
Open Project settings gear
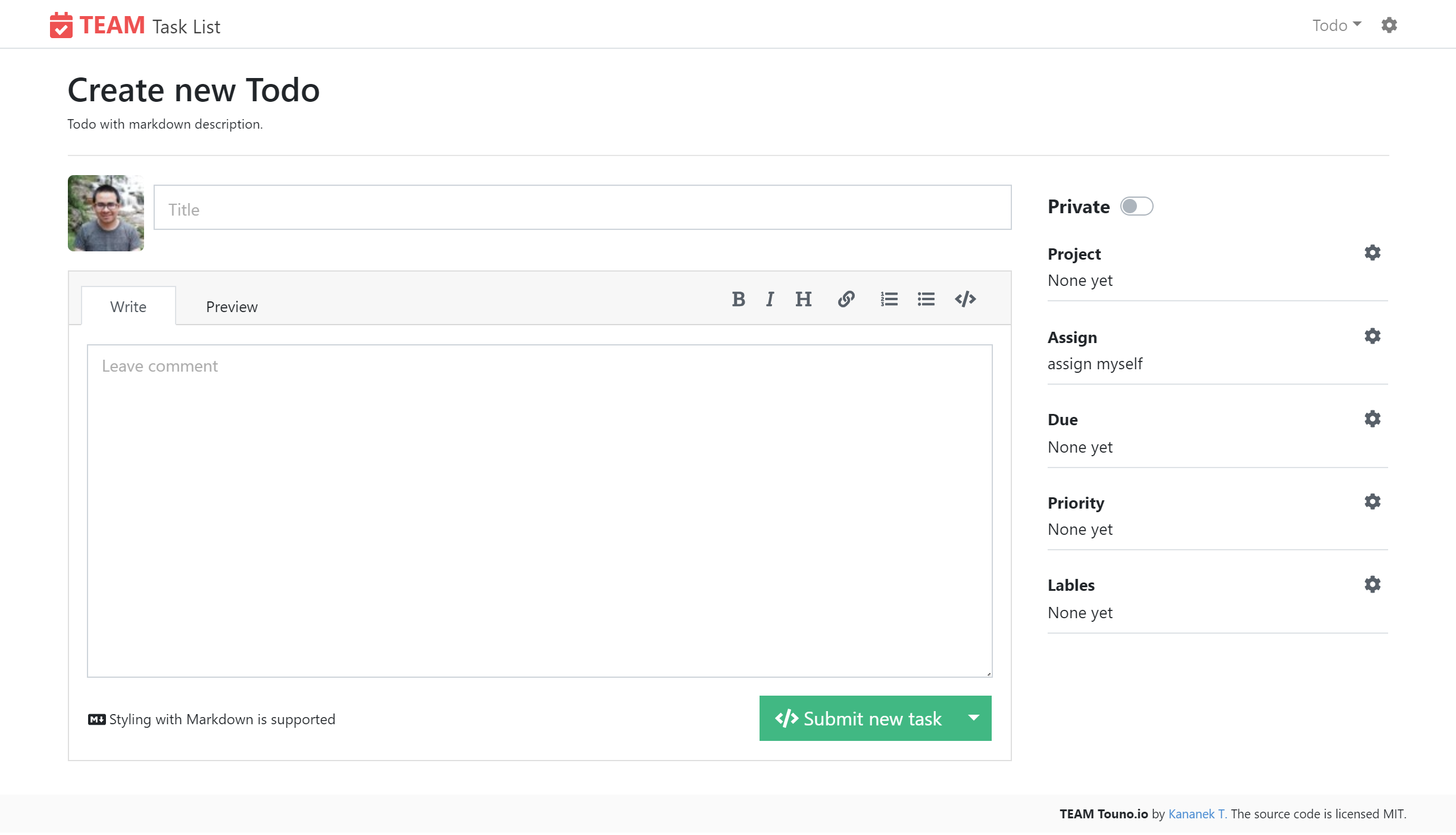click(1372, 253)
